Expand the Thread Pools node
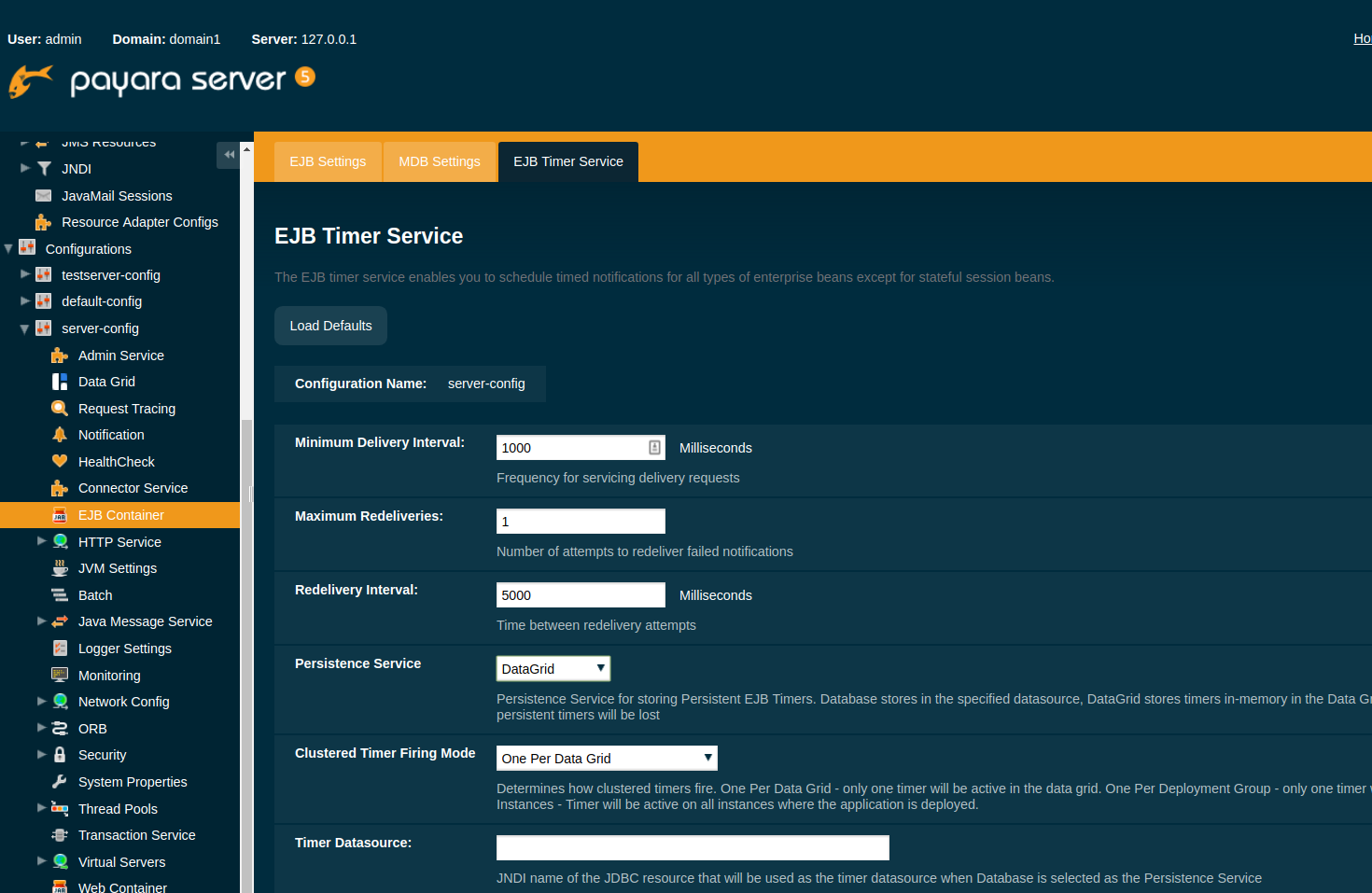 tap(42, 807)
